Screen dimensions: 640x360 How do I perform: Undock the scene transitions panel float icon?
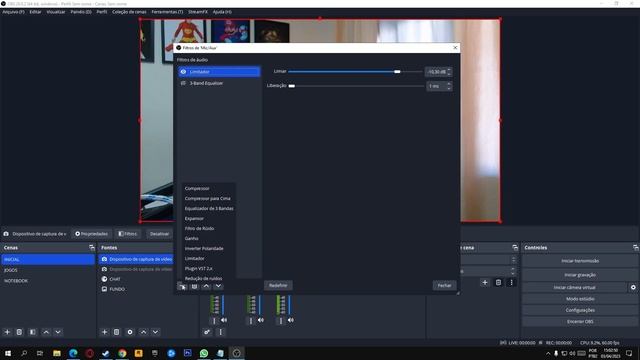pyautogui.click(x=515, y=248)
